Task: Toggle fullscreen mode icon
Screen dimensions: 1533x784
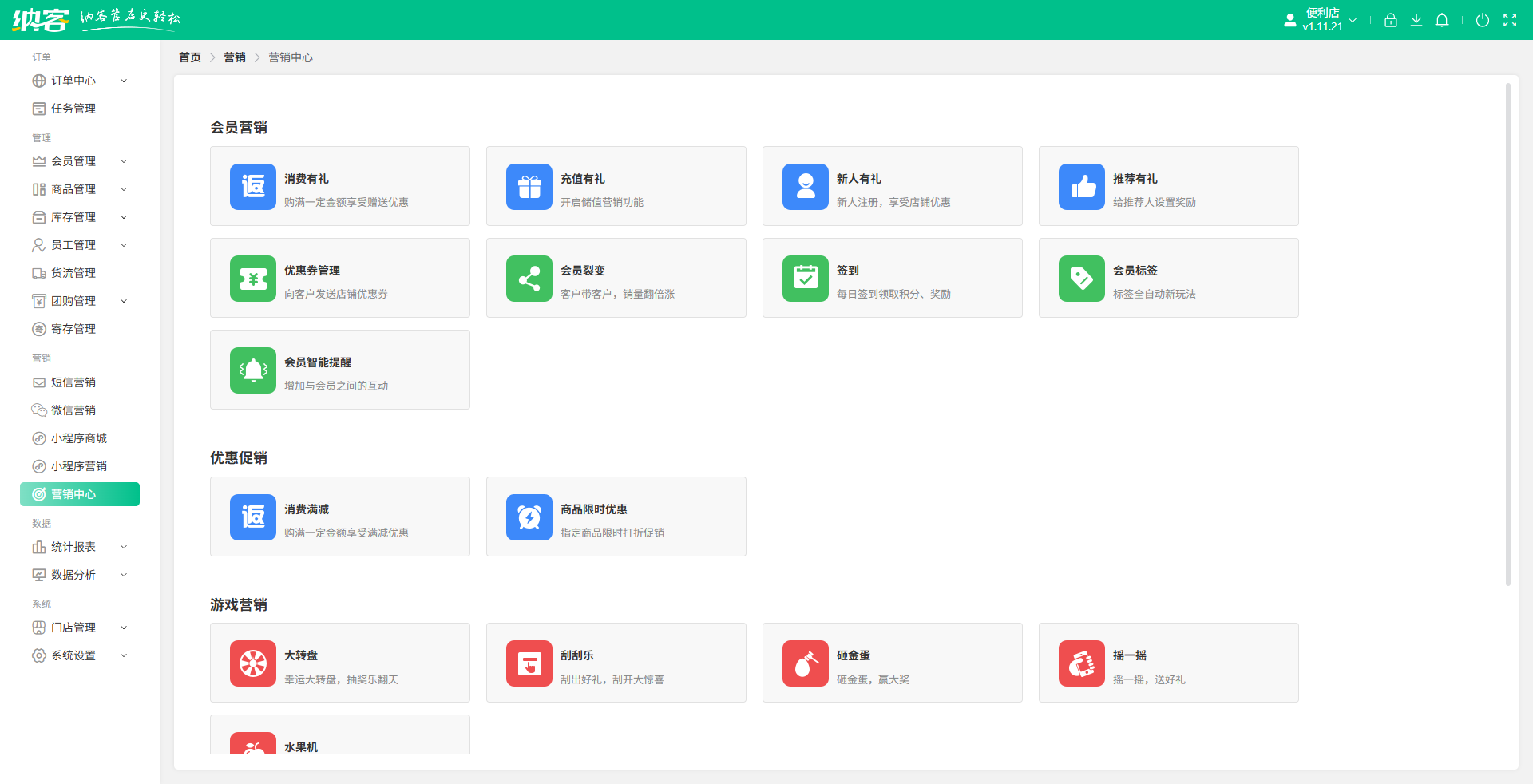Action: click(x=1509, y=21)
